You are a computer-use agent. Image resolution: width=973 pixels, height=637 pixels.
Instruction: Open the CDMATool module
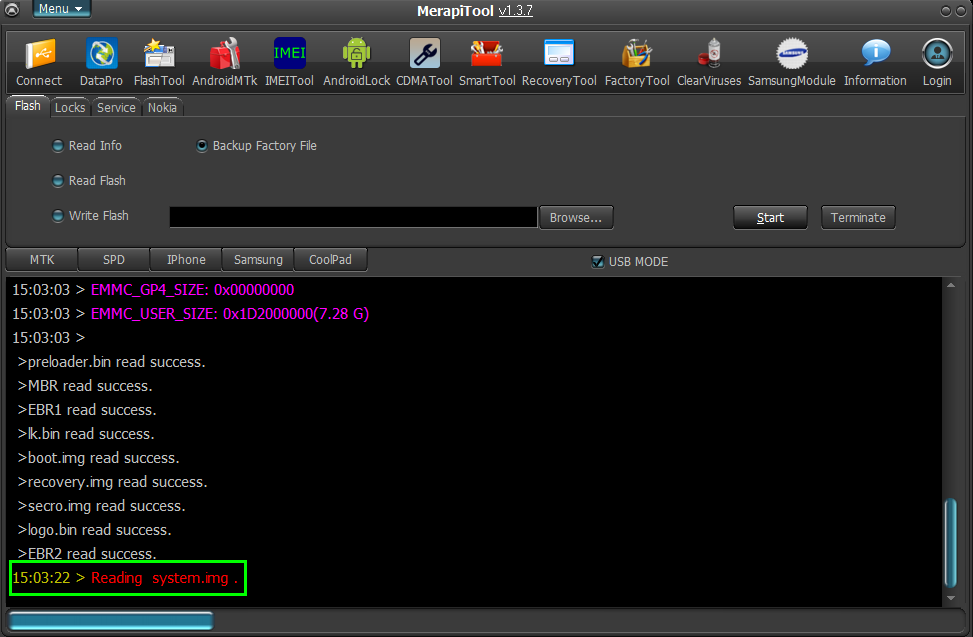tap(424, 62)
